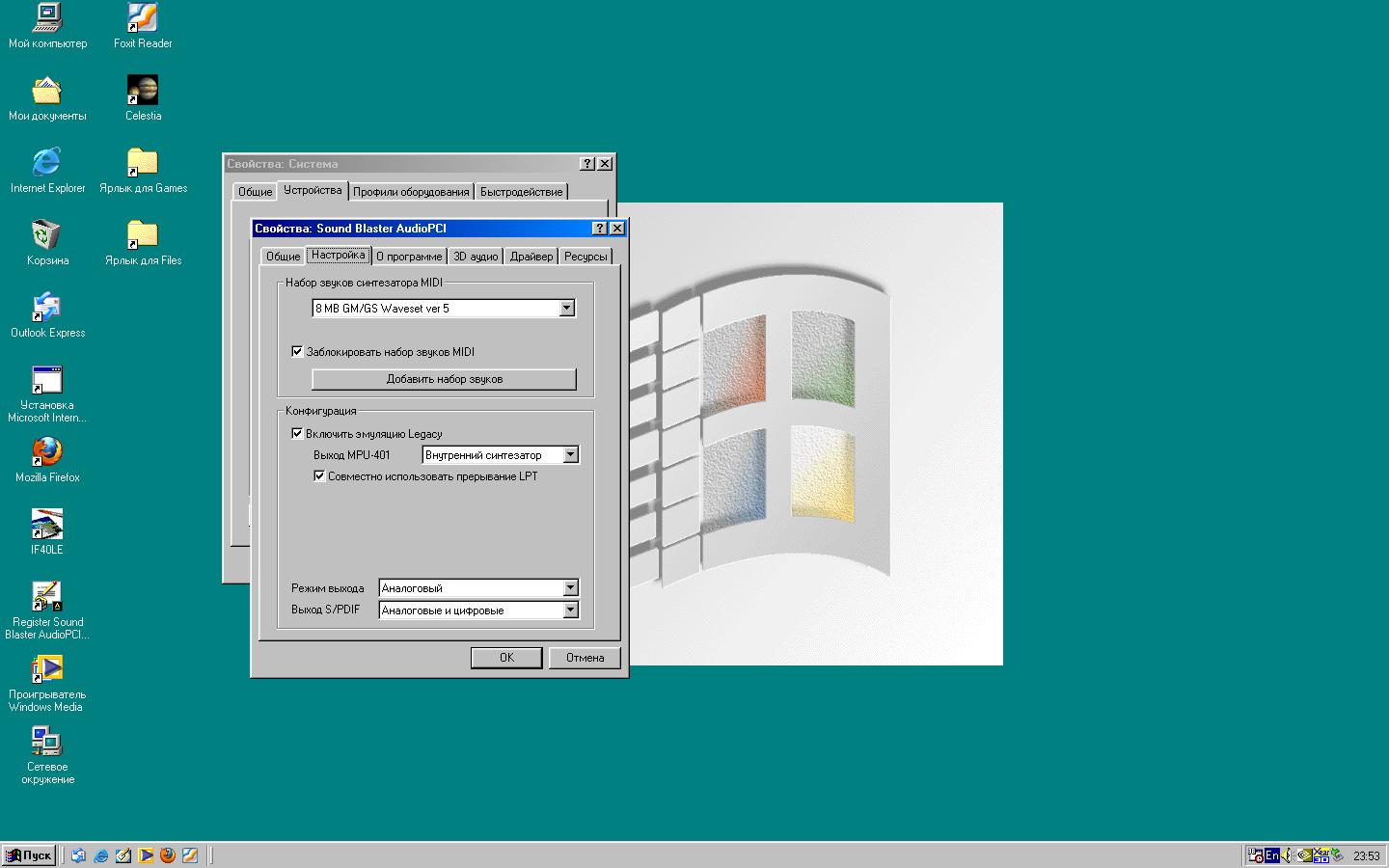Image resolution: width=1389 pixels, height=868 pixels.
Task: Launch Internet Explorer from the quick launch bar
Action: 100,855
